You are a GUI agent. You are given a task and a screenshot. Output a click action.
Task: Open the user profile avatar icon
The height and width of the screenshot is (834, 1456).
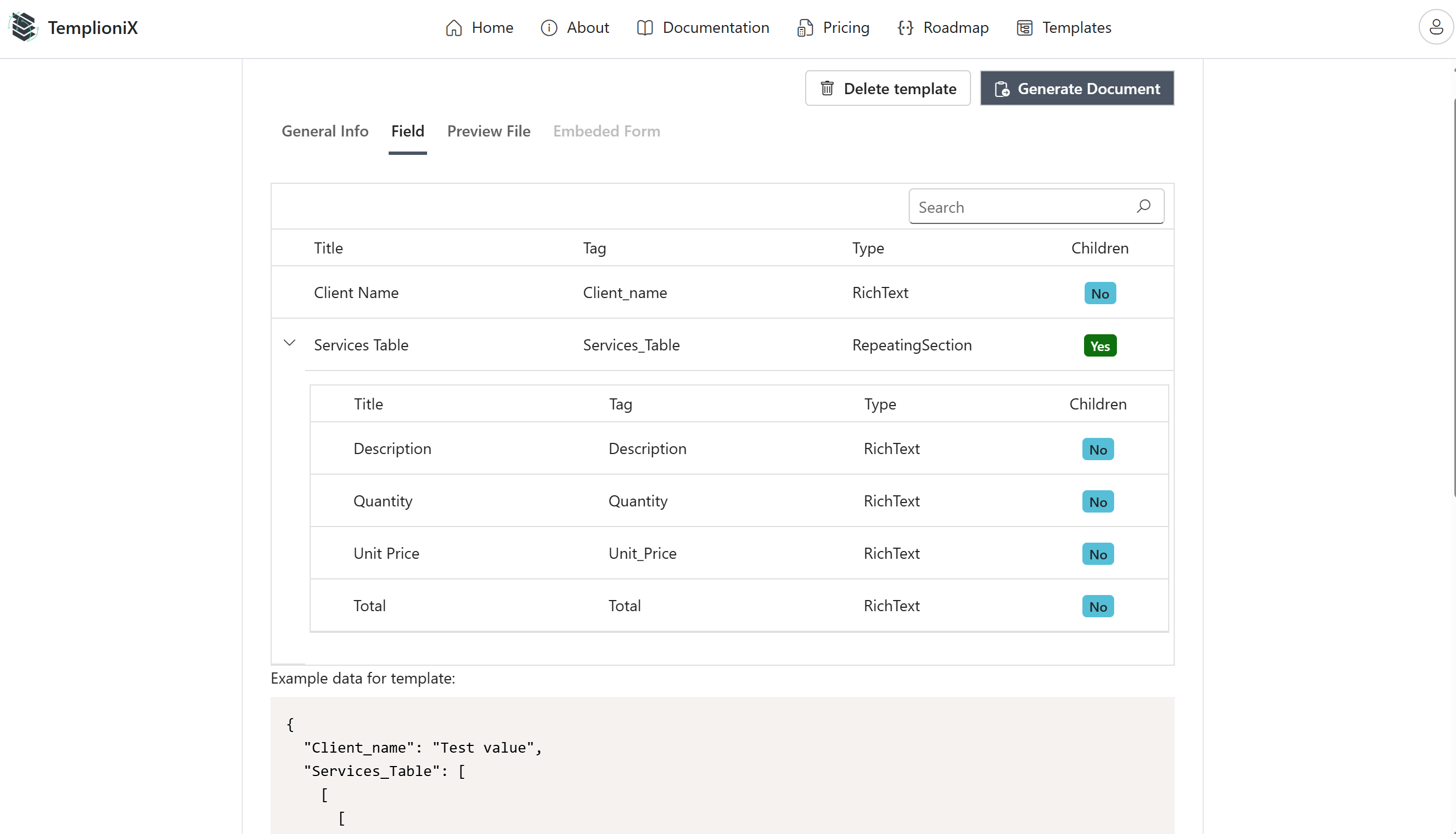[1436, 27]
